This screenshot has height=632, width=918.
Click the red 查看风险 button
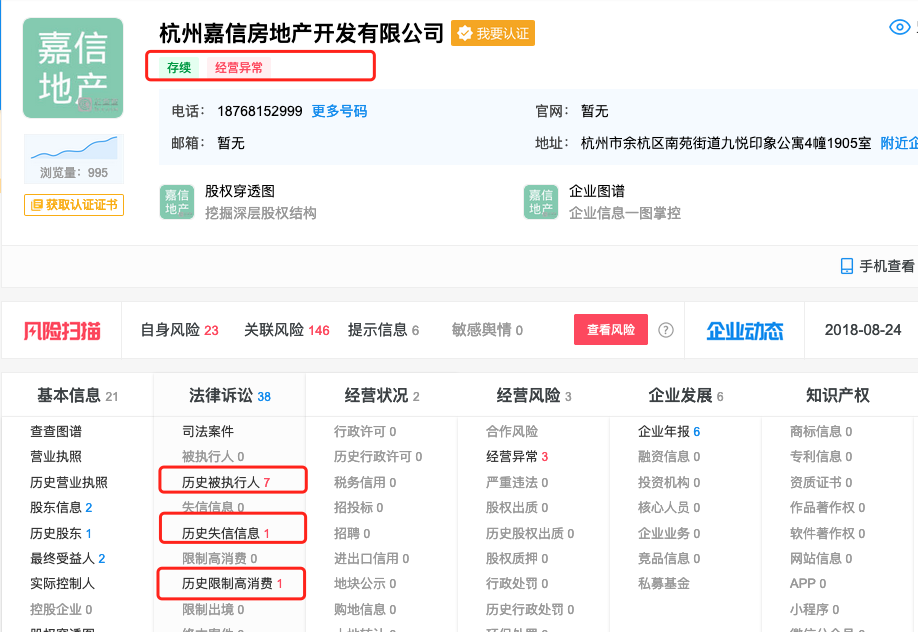611,330
